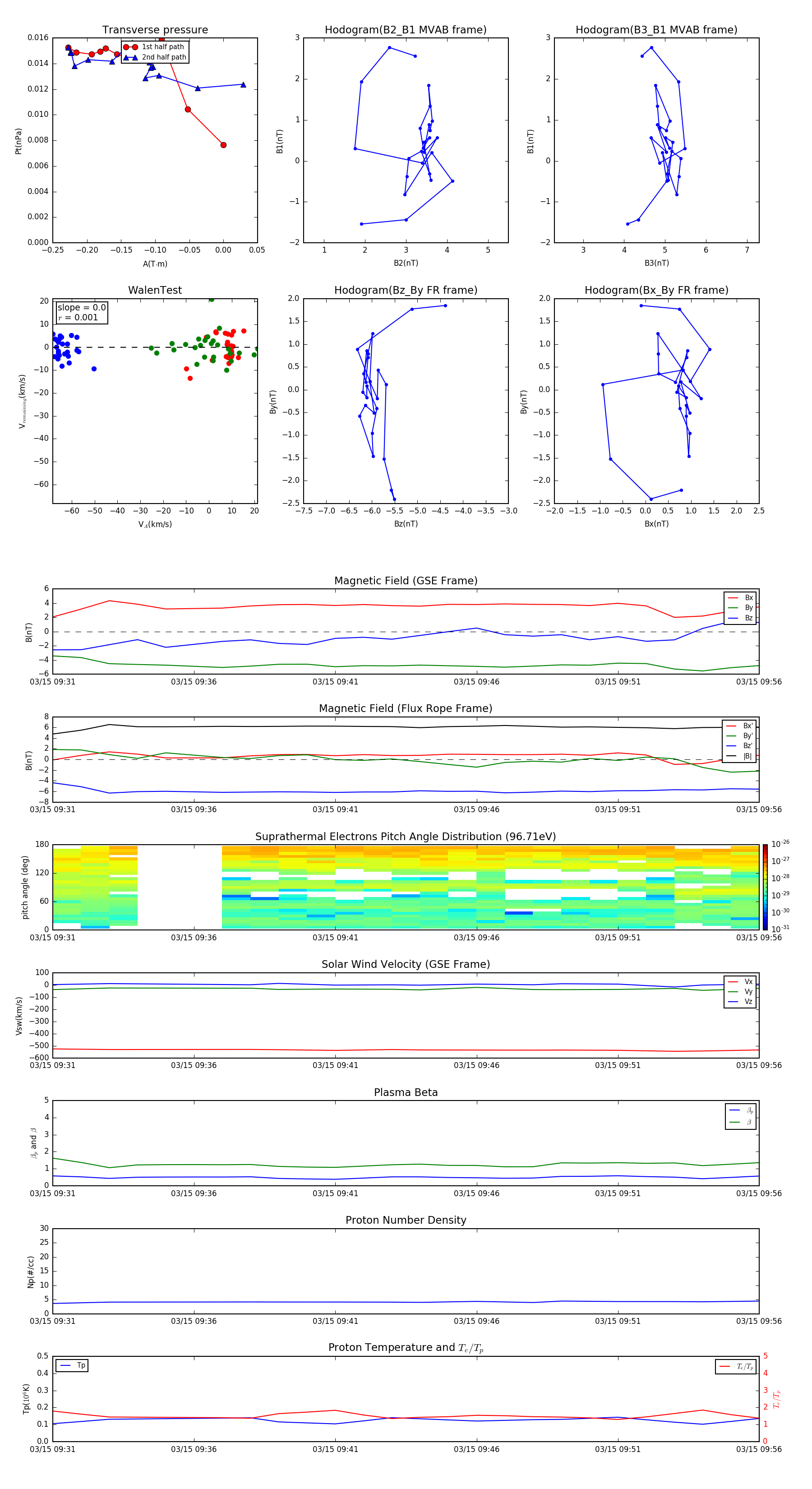Click the Vx legend entry in Solar Wind panel
812x1489 pixels.
pyautogui.click(x=740, y=981)
